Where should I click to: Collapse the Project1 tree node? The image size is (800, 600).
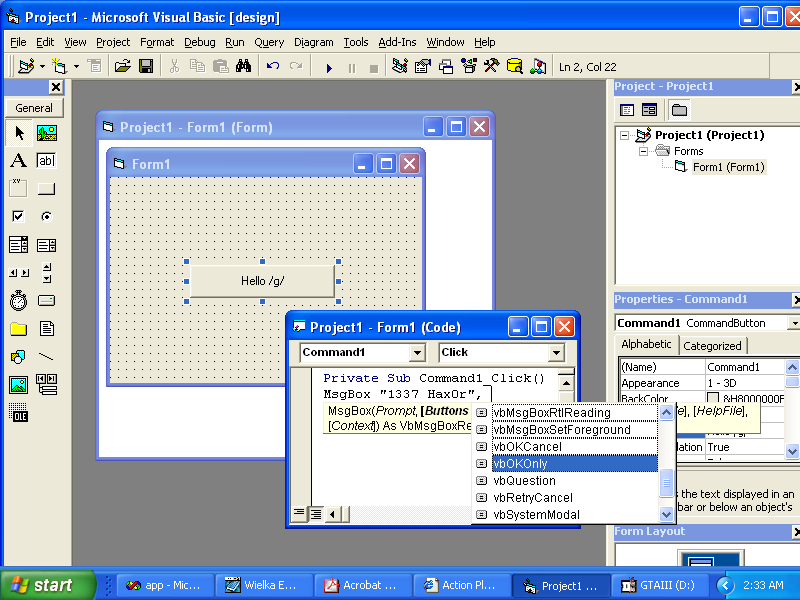pyautogui.click(x=624, y=135)
